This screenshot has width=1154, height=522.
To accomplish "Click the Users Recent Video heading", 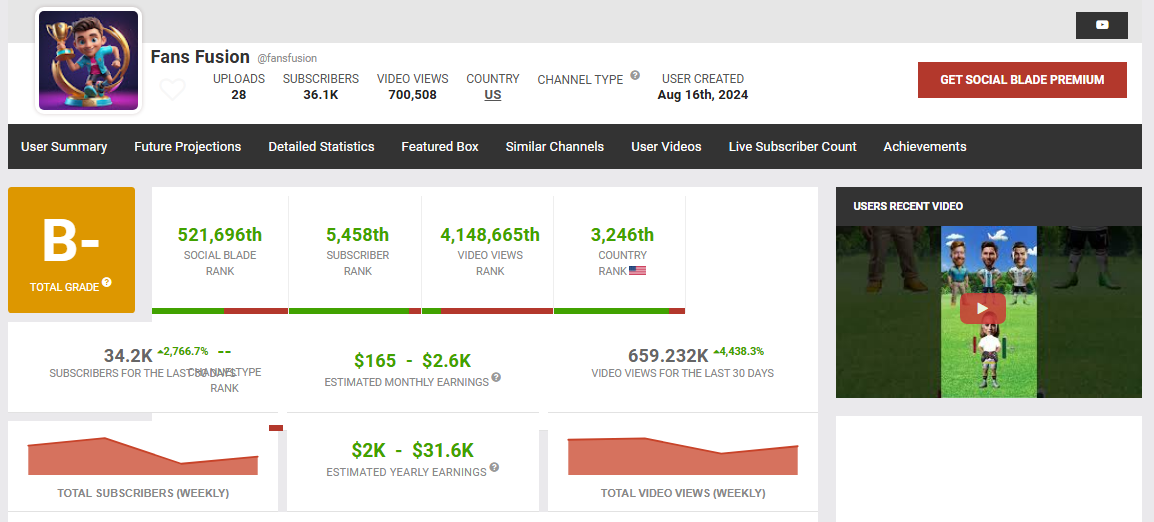I will click(x=908, y=206).
